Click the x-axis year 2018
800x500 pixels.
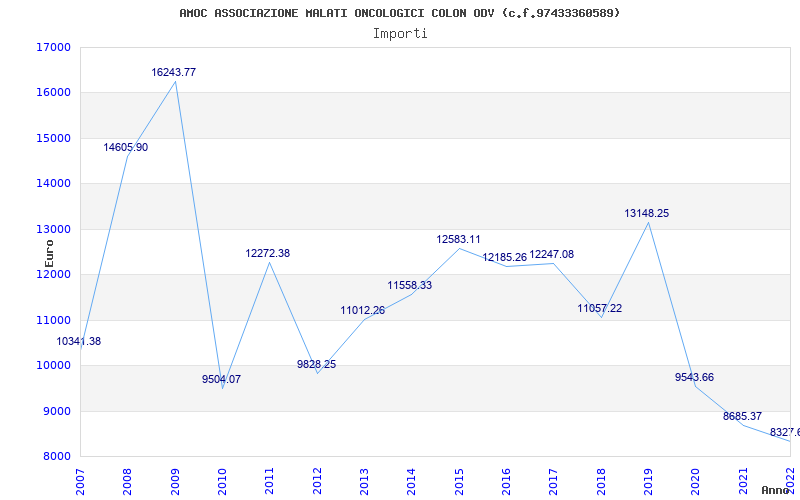point(601,481)
